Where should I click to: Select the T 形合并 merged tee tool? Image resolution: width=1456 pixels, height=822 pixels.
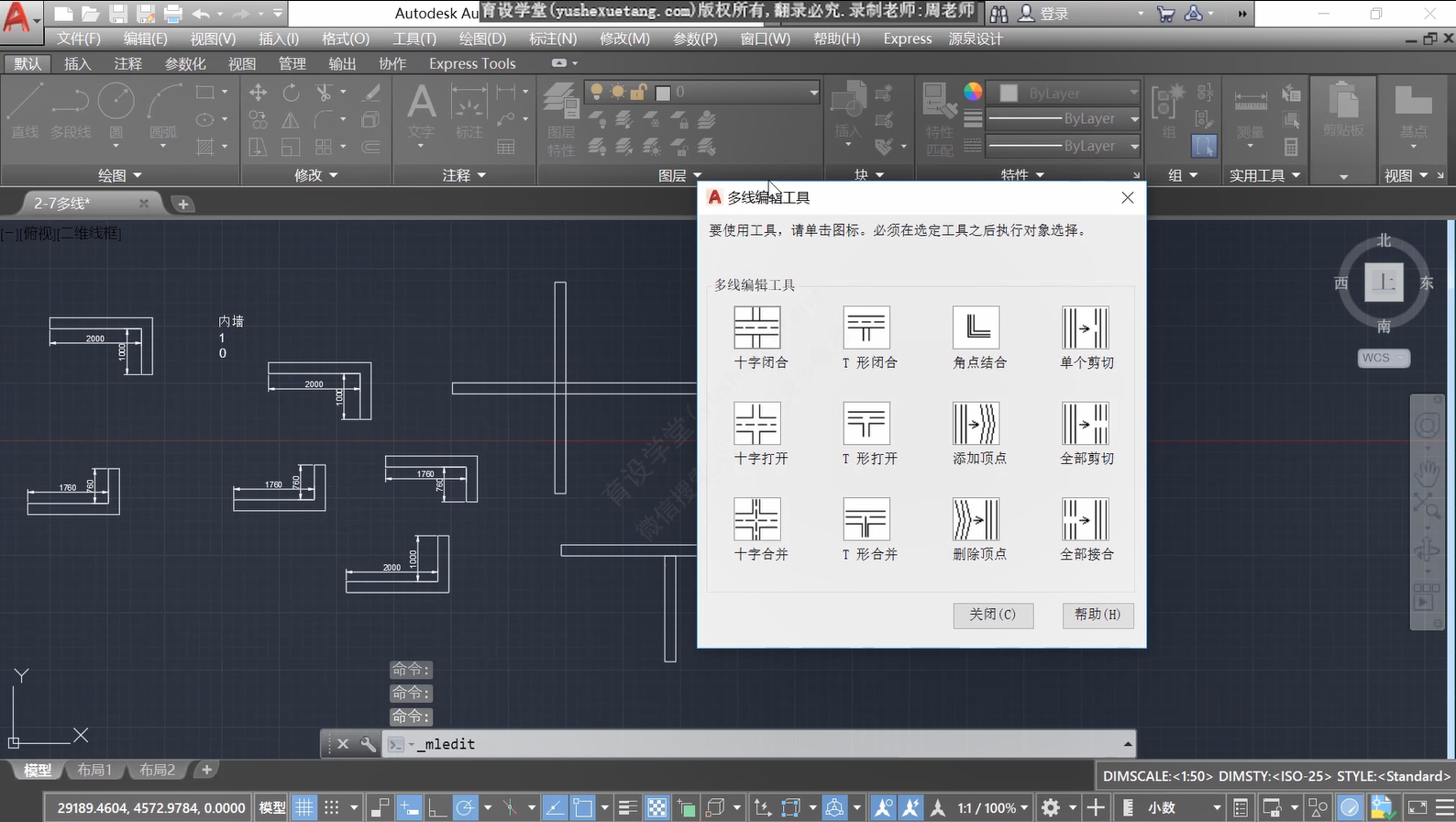click(x=866, y=519)
